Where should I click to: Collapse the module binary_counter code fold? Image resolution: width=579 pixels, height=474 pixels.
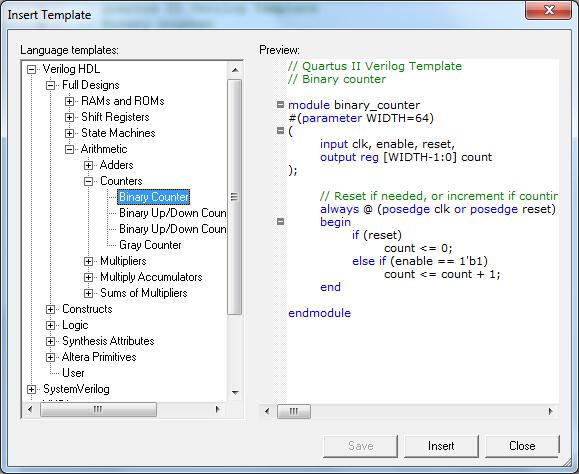pos(281,105)
